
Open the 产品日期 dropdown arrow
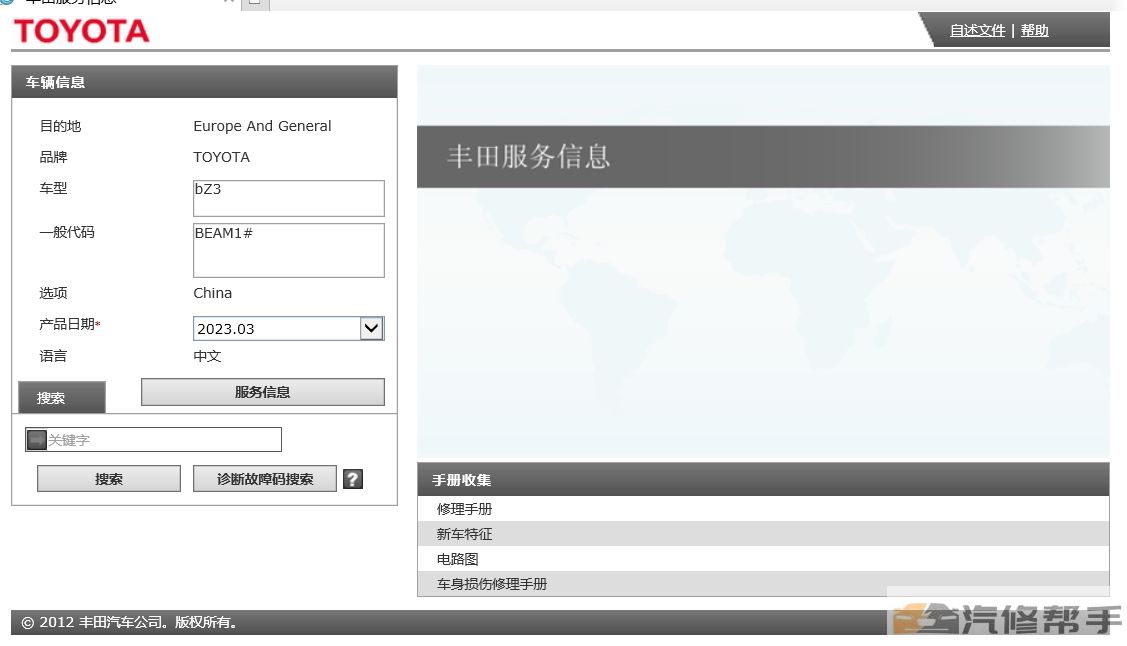[x=371, y=328]
